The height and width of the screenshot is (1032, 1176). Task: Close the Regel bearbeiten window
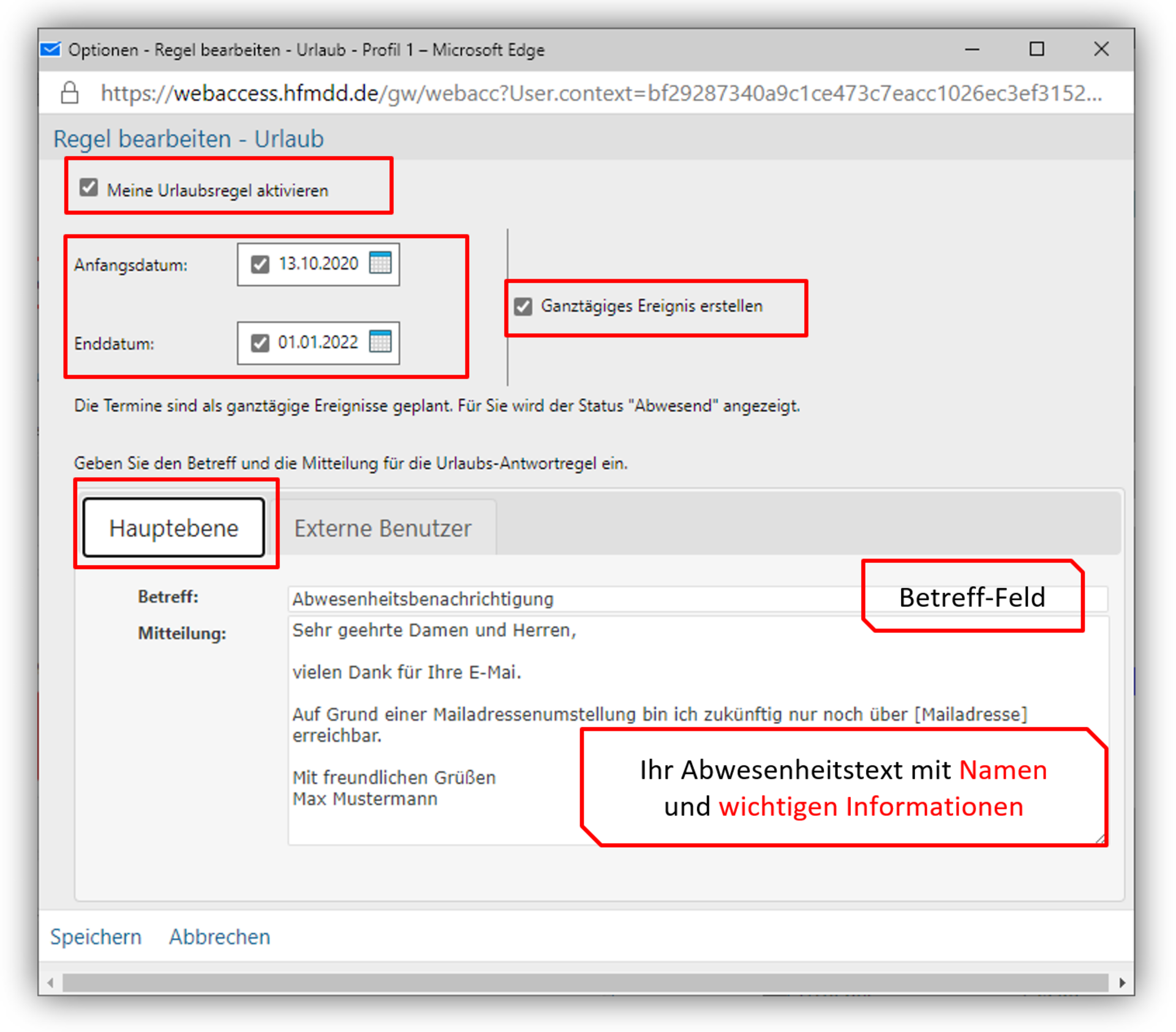click(1101, 49)
